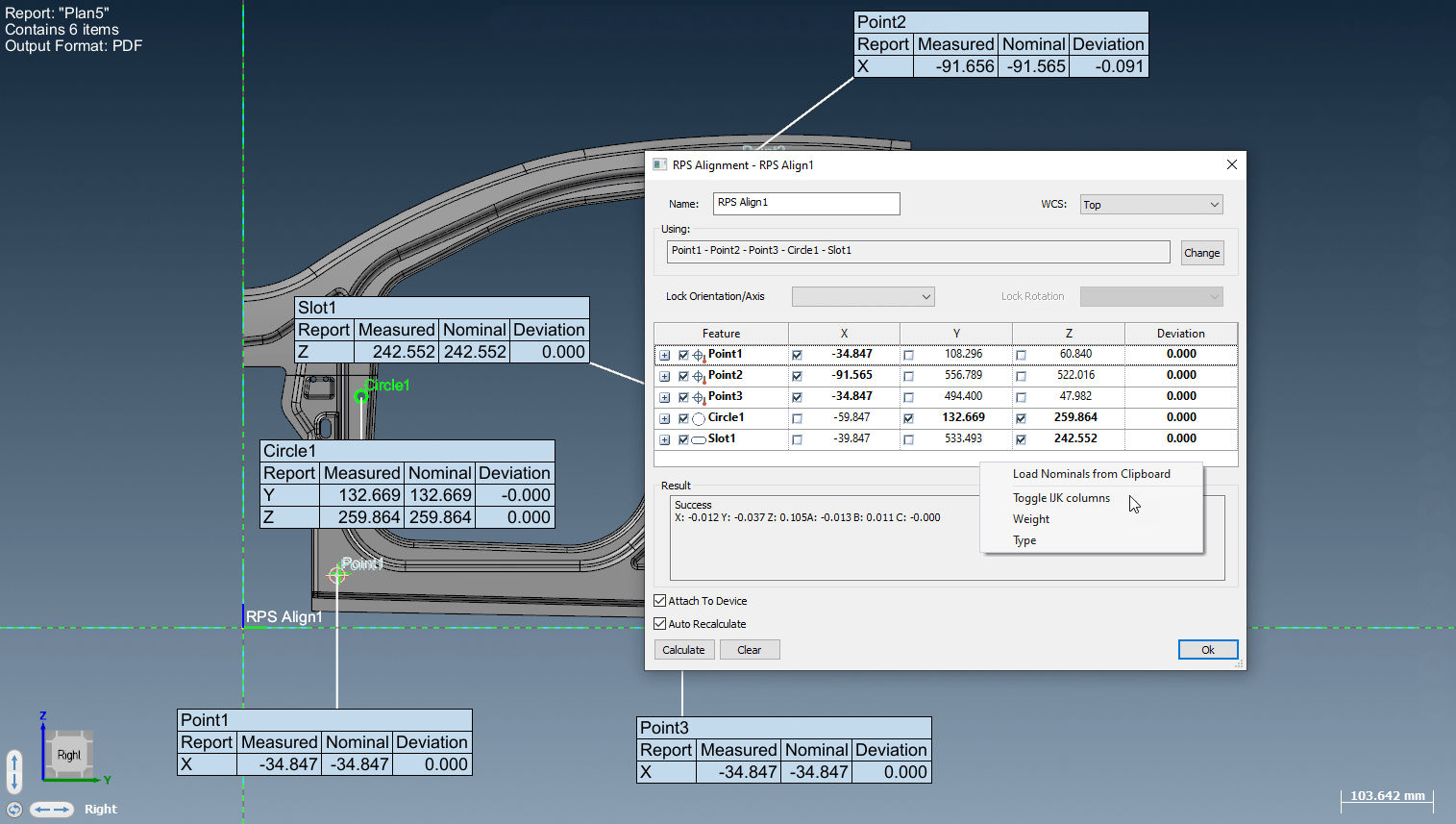The width and height of the screenshot is (1456, 824).
Task: Click the Z column header in feature table
Action: coord(1069,334)
